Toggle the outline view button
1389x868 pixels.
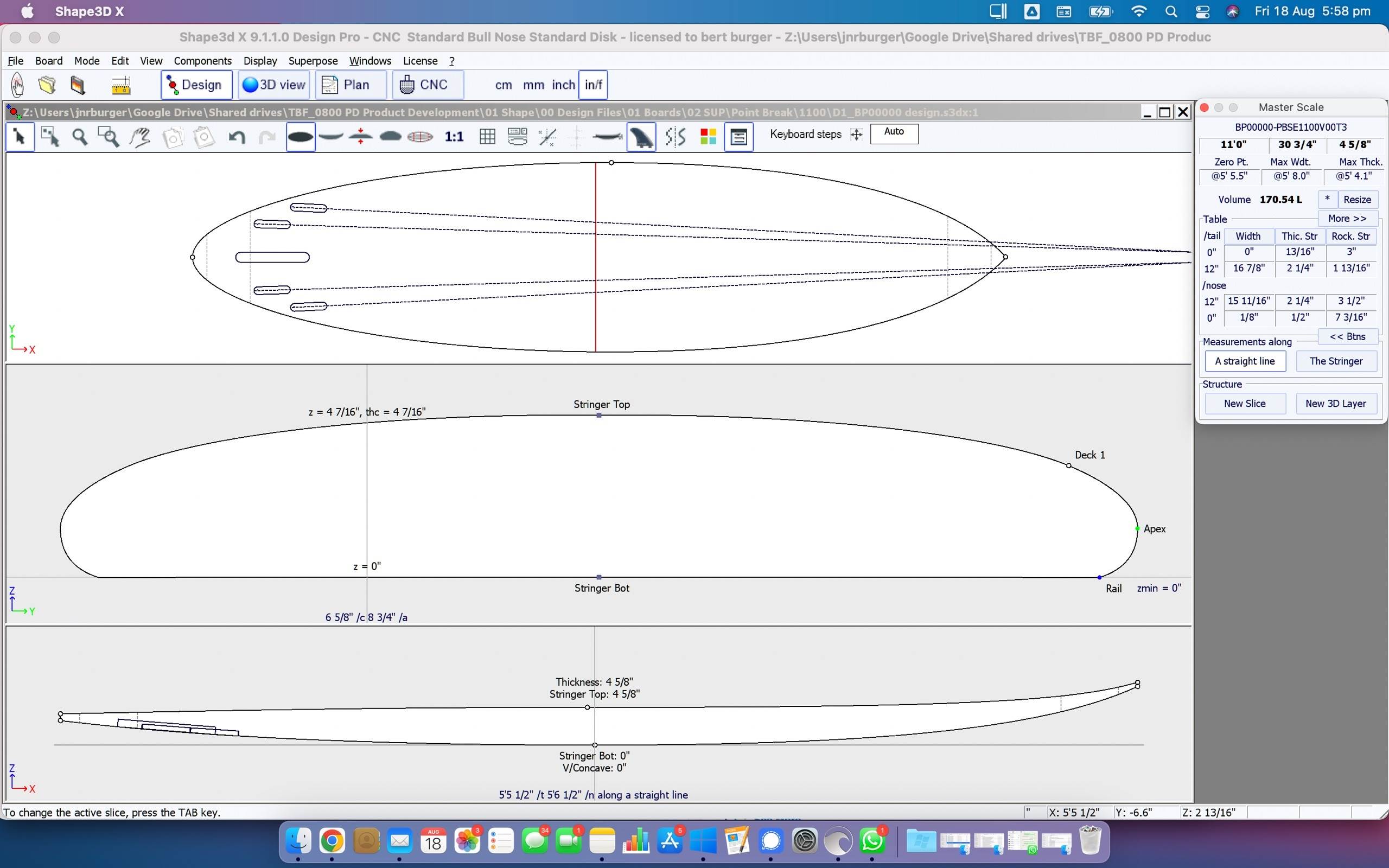pyautogui.click(x=300, y=137)
